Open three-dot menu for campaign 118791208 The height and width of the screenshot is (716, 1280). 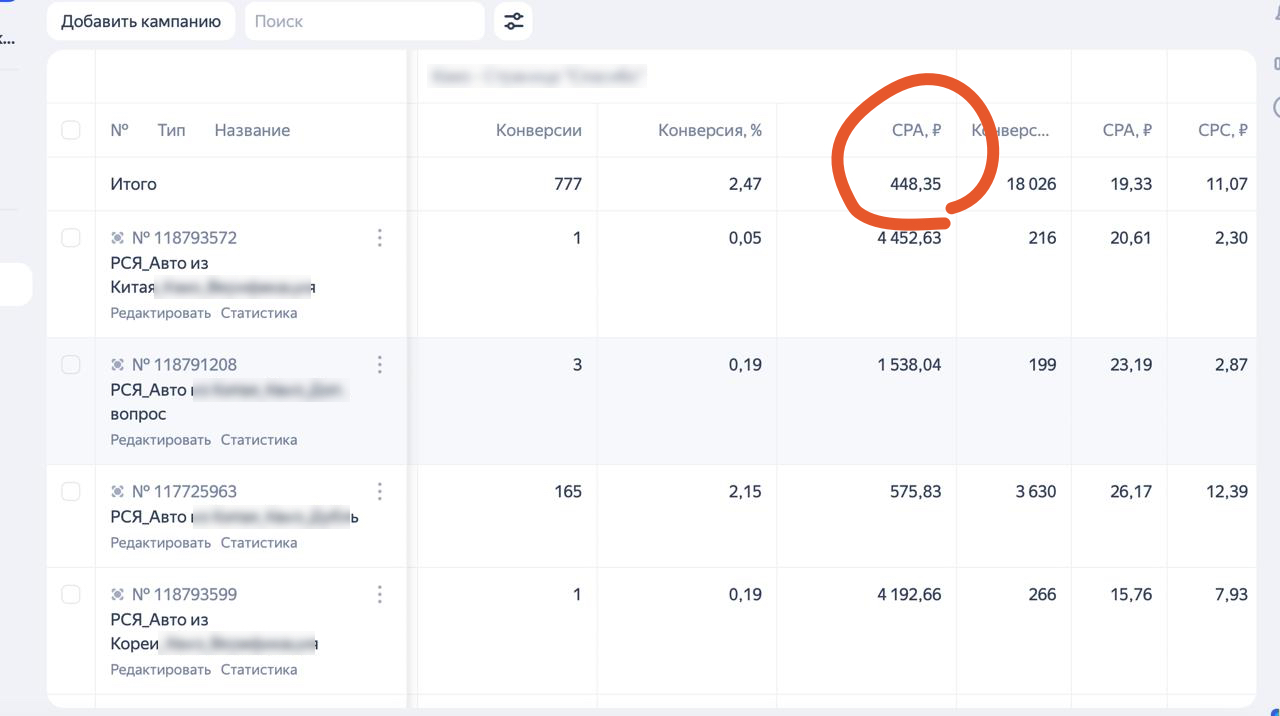click(379, 365)
